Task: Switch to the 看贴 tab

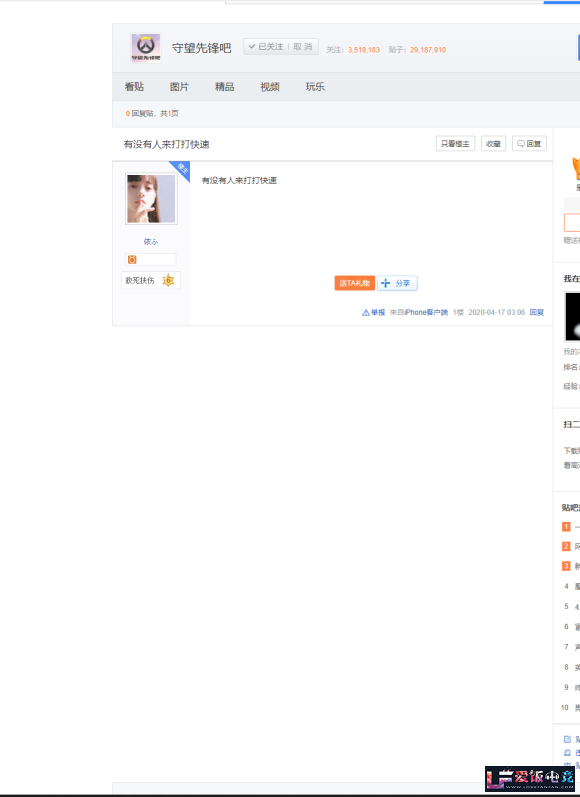Action: [134, 86]
